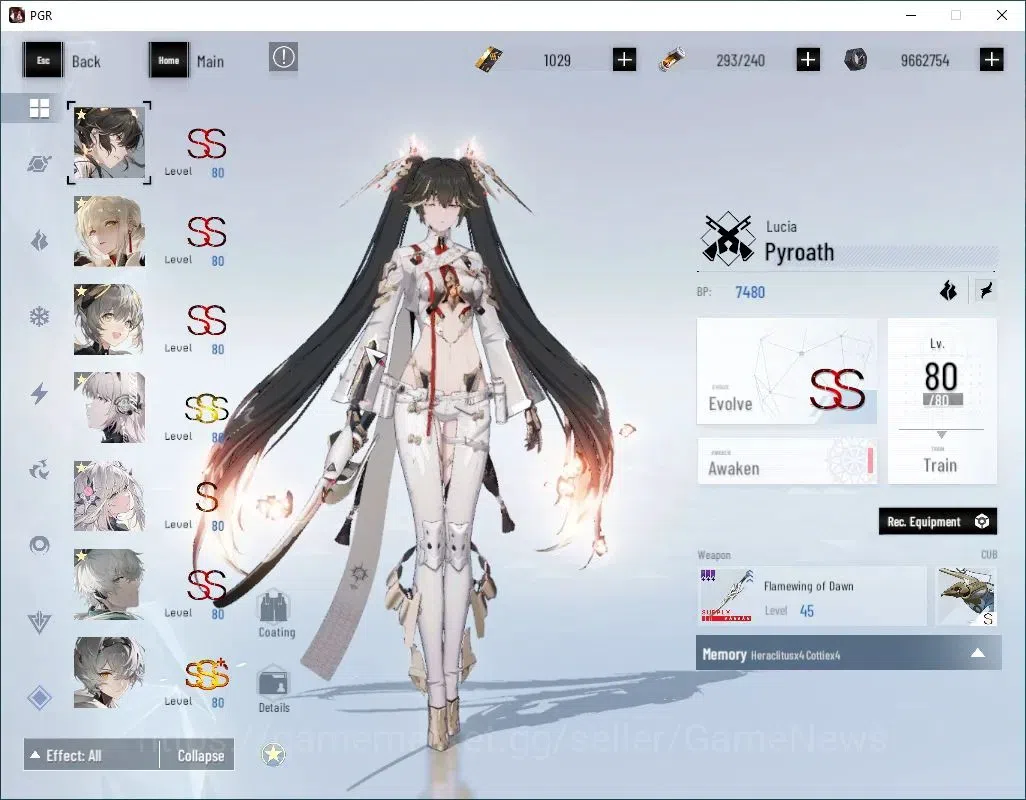
Task: Filter by physical element icon
Action: point(39,164)
